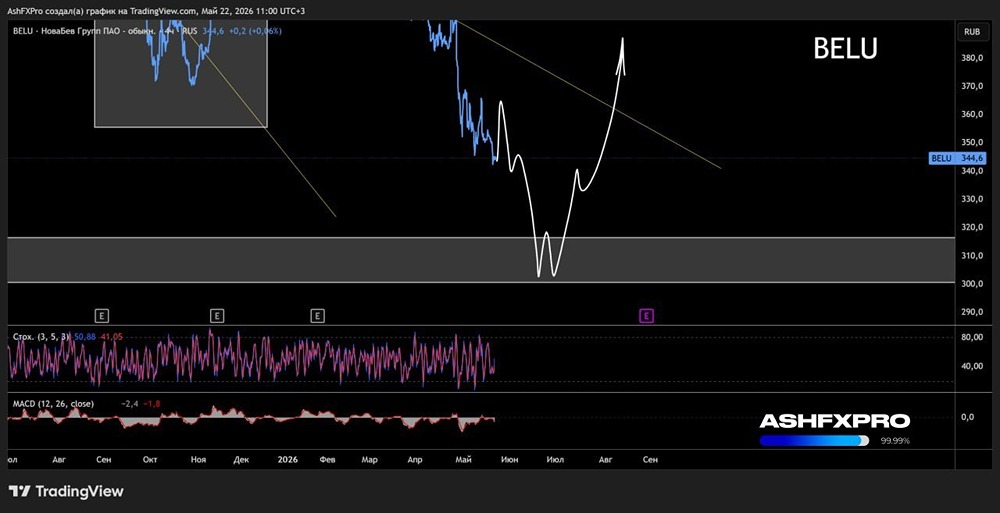Viewport: 1000px width, 513px height.
Task: Click the 40,00 stochastic scale value
Action: [972, 366]
